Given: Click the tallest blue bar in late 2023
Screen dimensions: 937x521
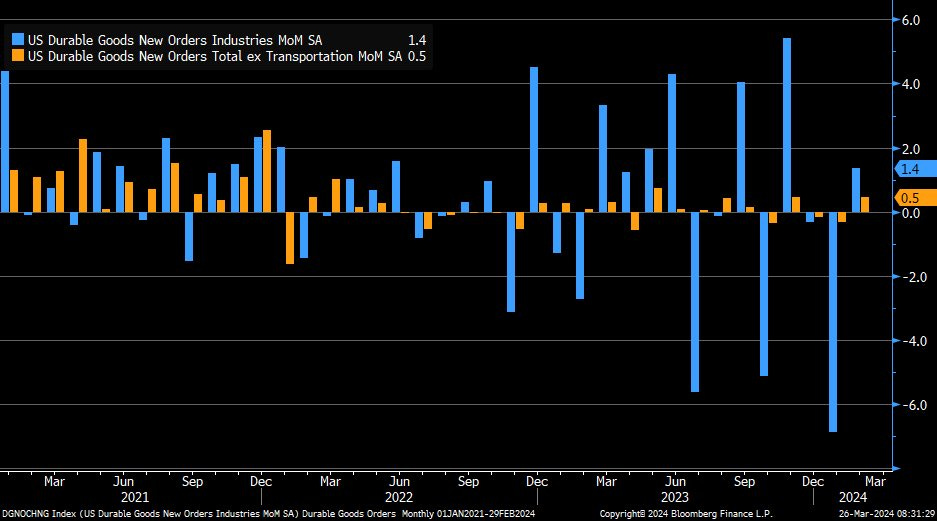Looking at the screenshot, I should (x=787, y=125).
